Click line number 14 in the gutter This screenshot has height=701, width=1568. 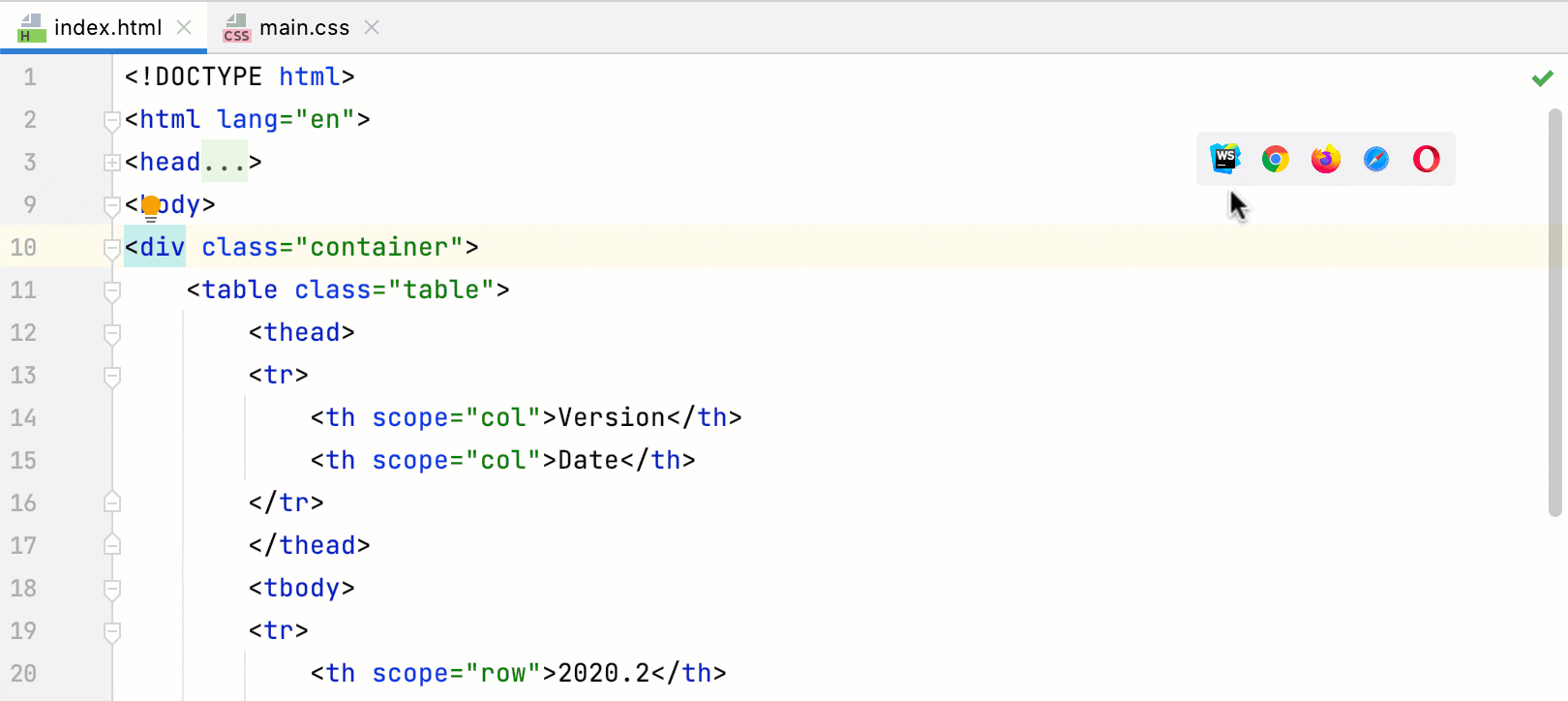(x=24, y=418)
